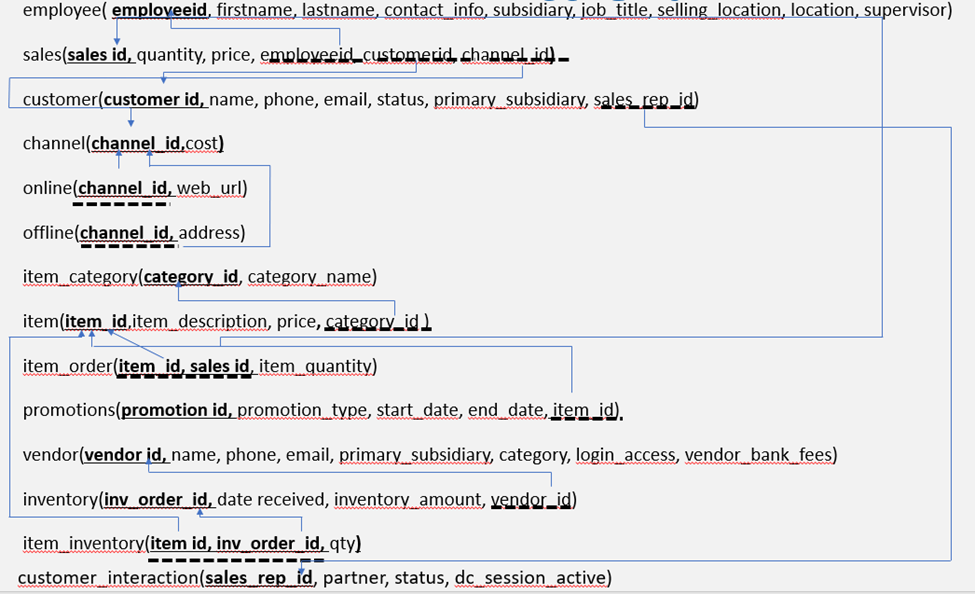
Task: Click 'inv_order_id,' key in inventory relation
Action: (x=158, y=499)
